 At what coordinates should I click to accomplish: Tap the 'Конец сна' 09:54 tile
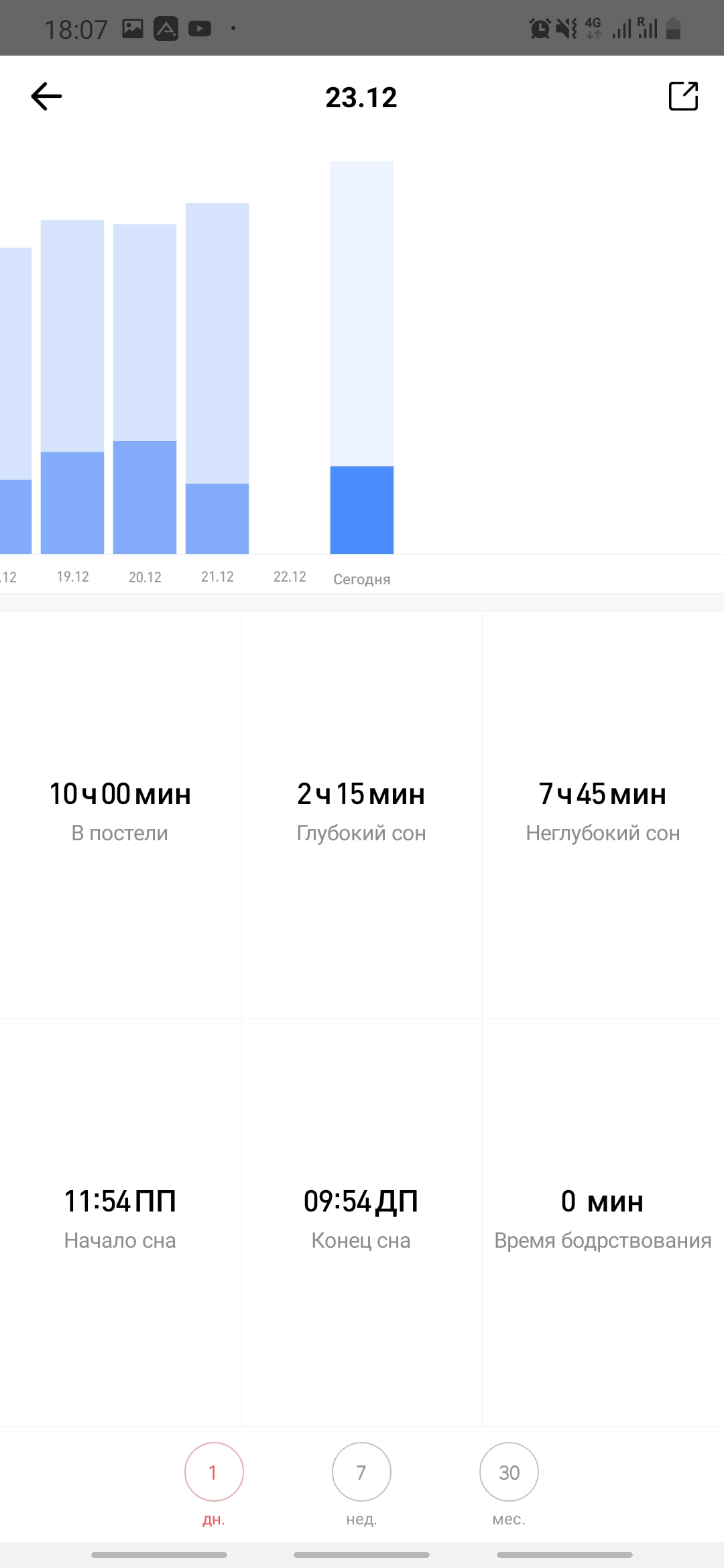pos(361,1218)
